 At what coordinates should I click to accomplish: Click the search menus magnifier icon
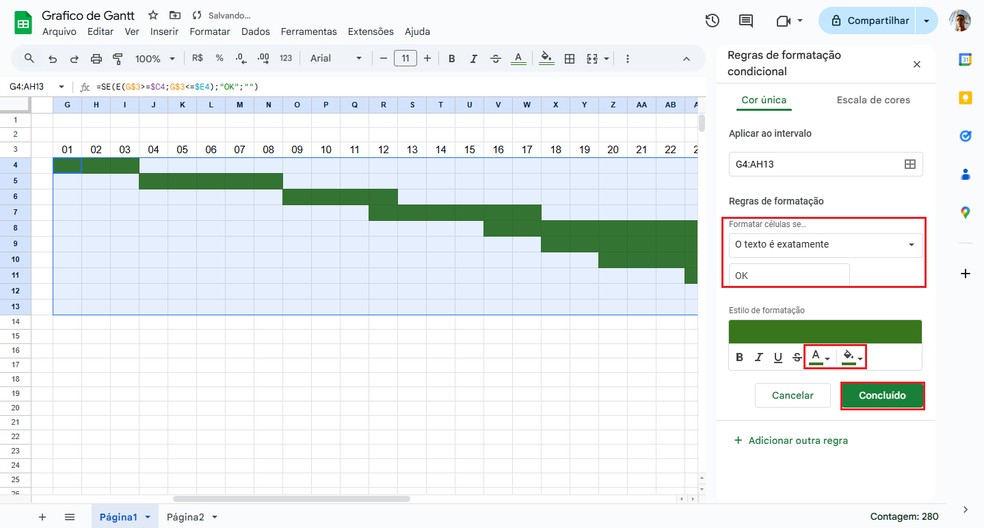point(29,58)
